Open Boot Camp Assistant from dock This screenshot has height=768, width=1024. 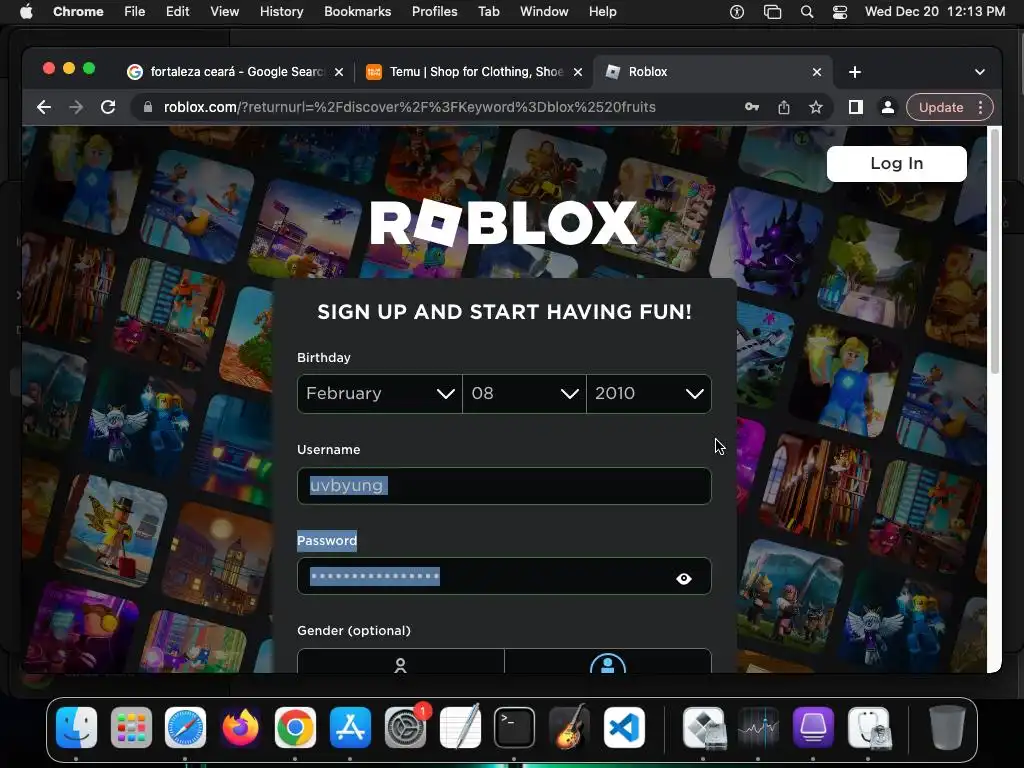[x=703, y=728]
